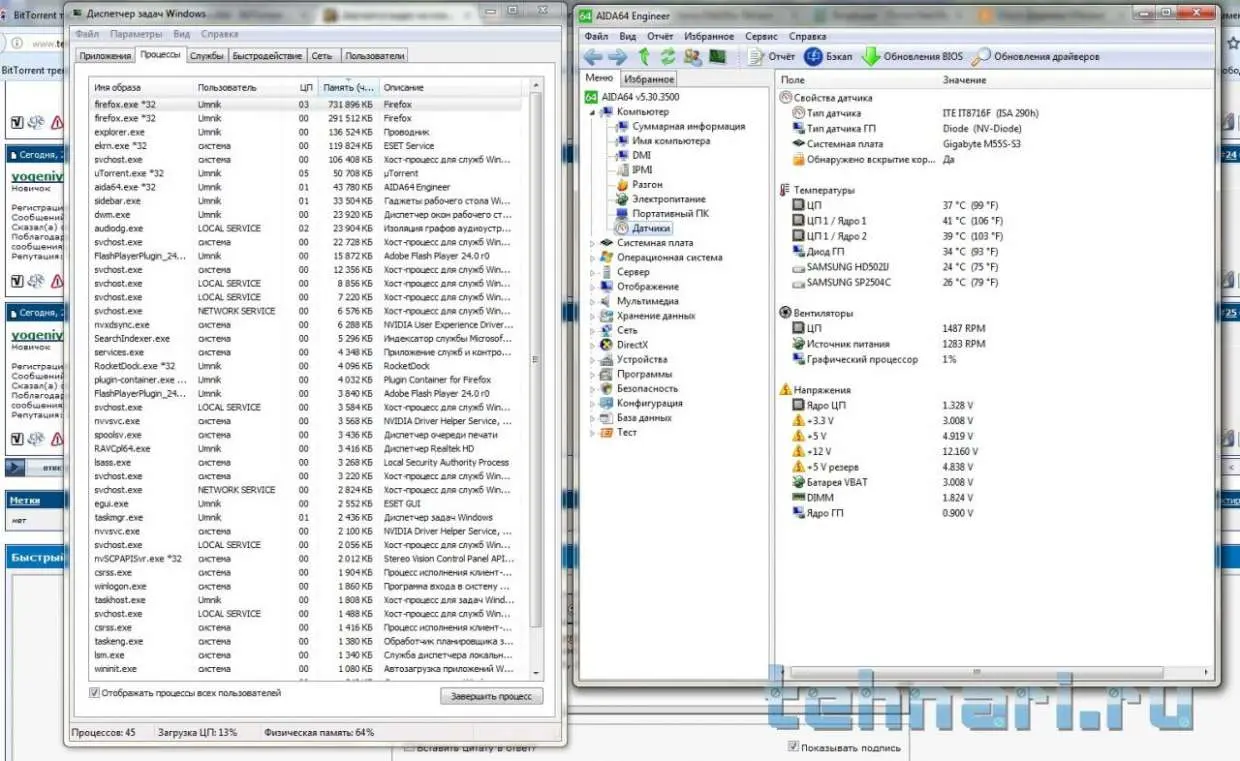The width and height of the screenshot is (1240, 761).
Task: Select Имя компьютера tree item
Action: tap(671, 141)
